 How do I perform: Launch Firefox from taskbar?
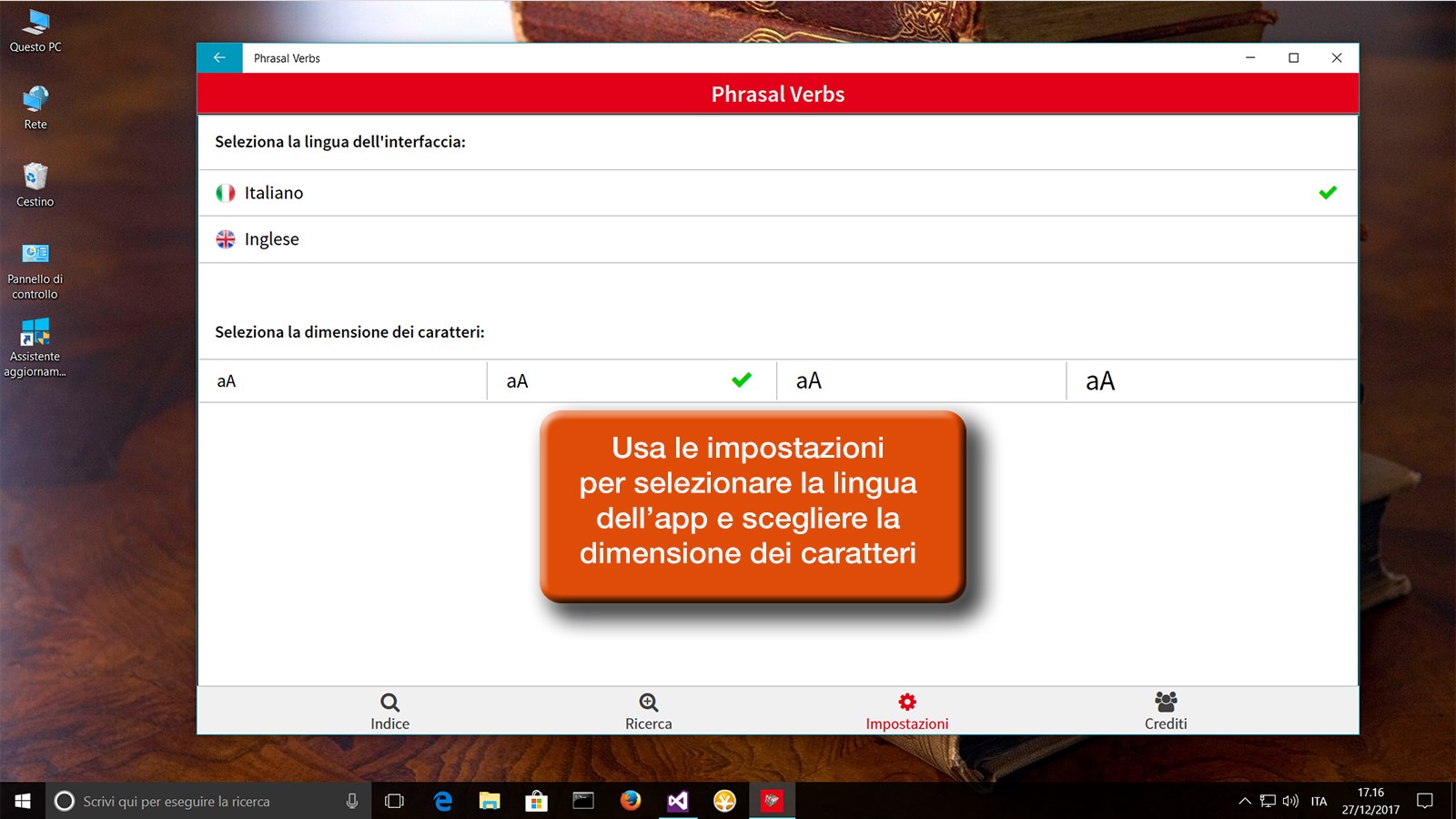click(631, 801)
